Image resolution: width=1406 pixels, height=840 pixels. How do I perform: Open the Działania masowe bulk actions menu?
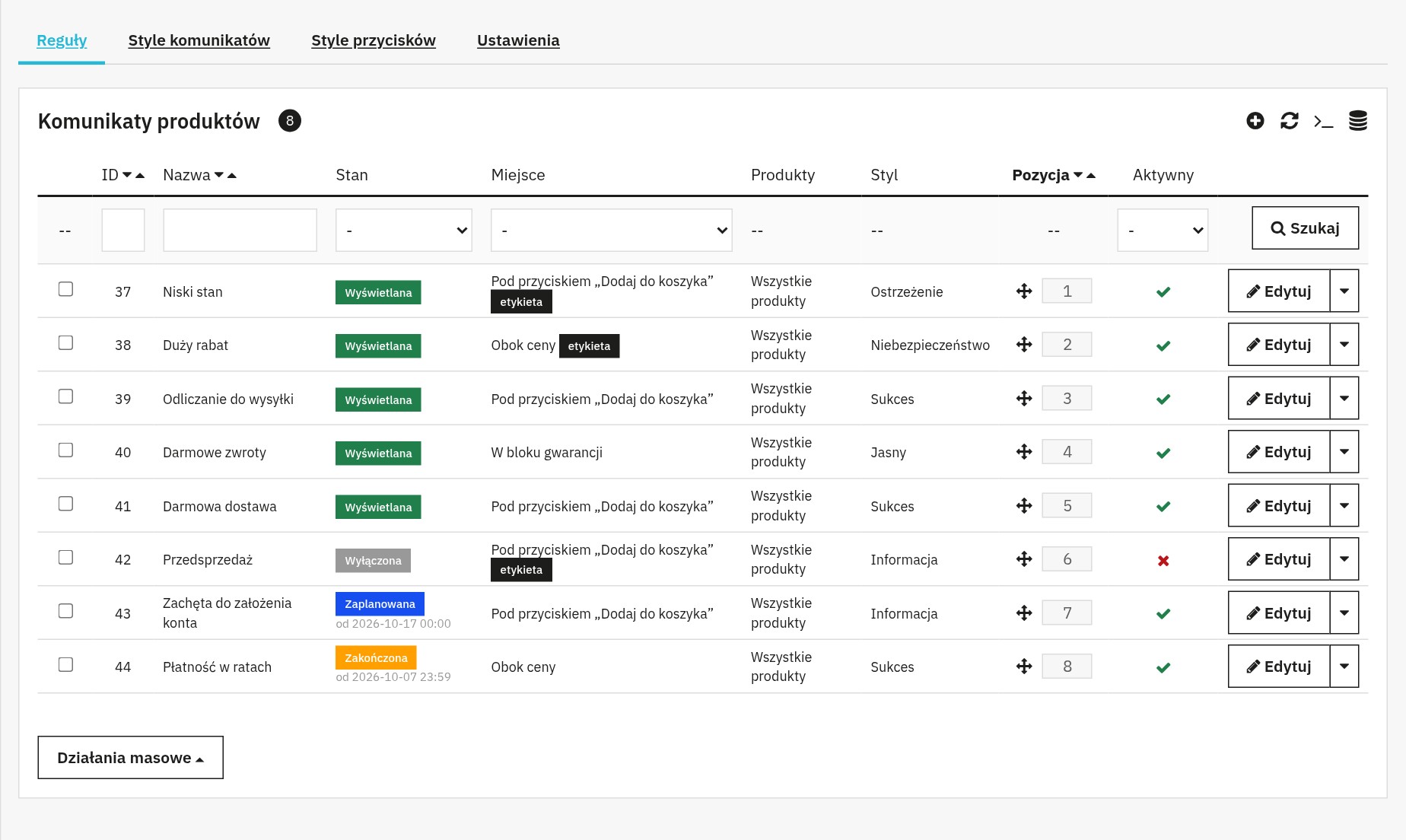pos(131,758)
